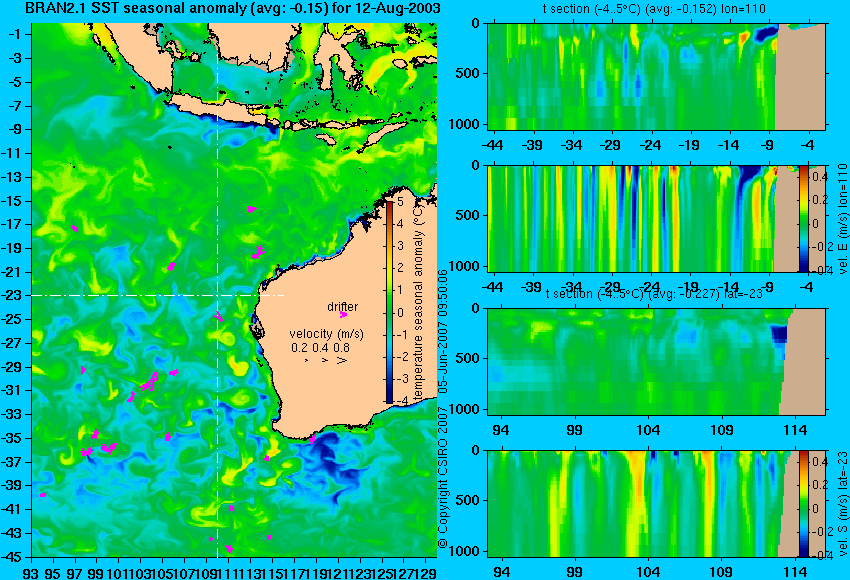Click the horizontal dashed lat=-23 section line on map

tap(157, 295)
